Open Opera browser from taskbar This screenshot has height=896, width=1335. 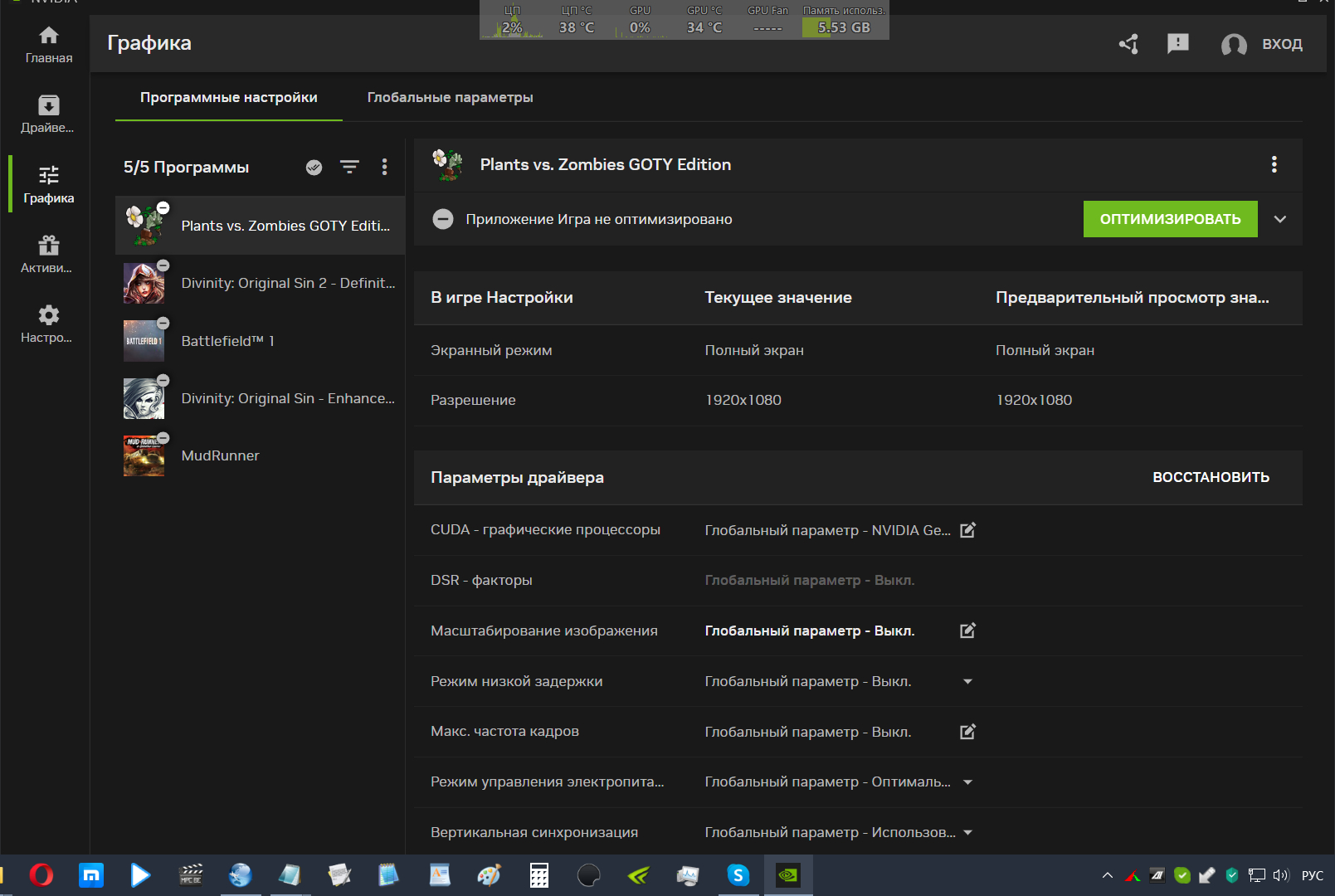pyautogui.click(x=41, y=875)
